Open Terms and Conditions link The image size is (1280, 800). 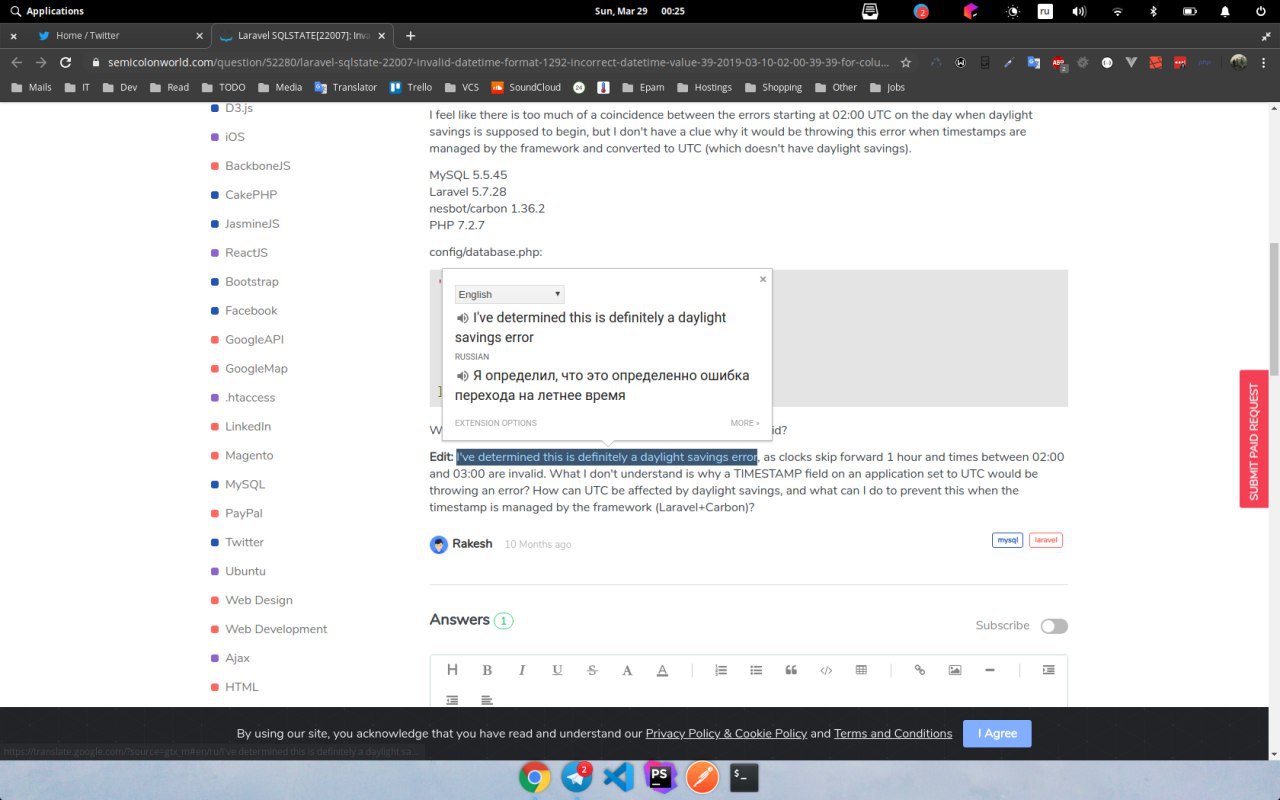[893, 733]
